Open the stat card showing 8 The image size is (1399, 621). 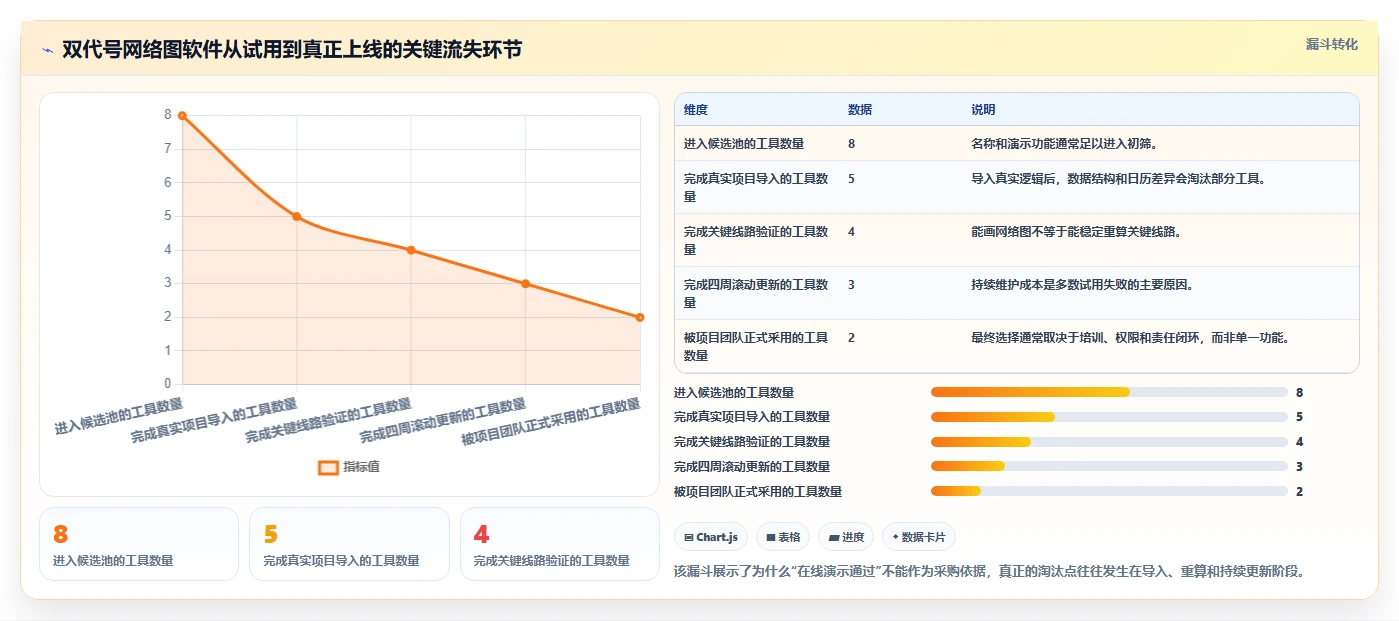[x=139, y=544]
